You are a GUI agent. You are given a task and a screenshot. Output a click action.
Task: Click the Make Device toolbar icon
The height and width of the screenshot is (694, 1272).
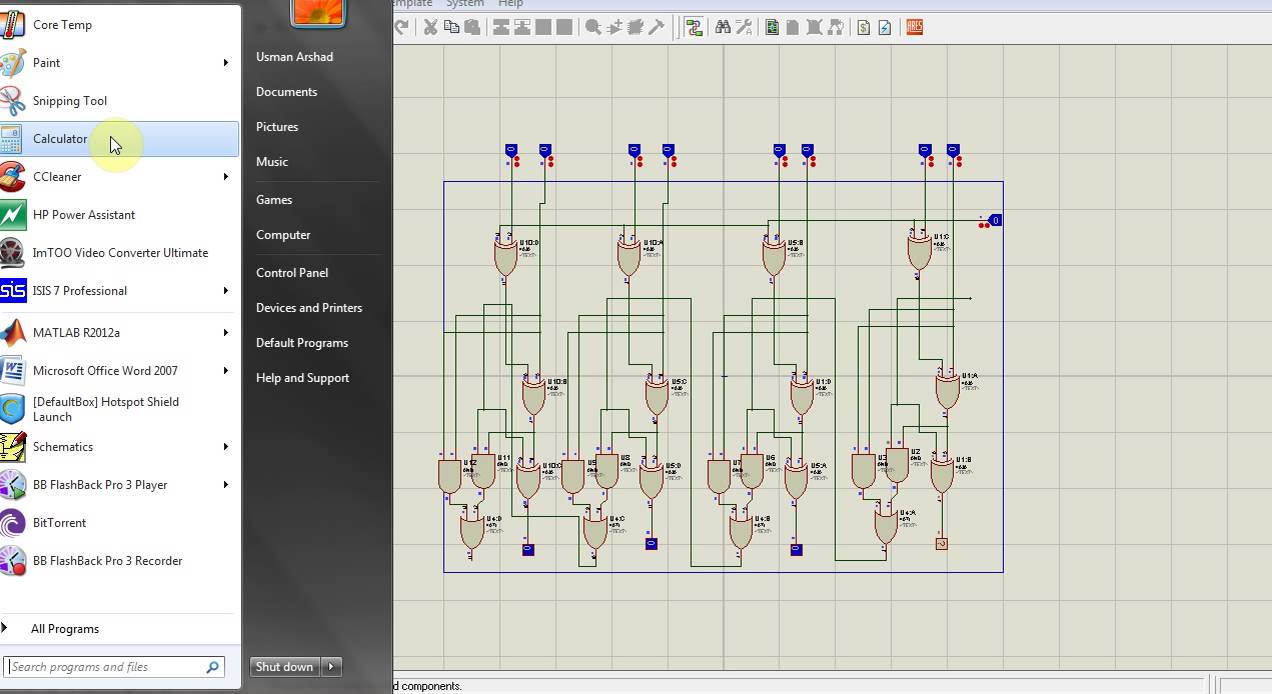click(x=615, y=27)
